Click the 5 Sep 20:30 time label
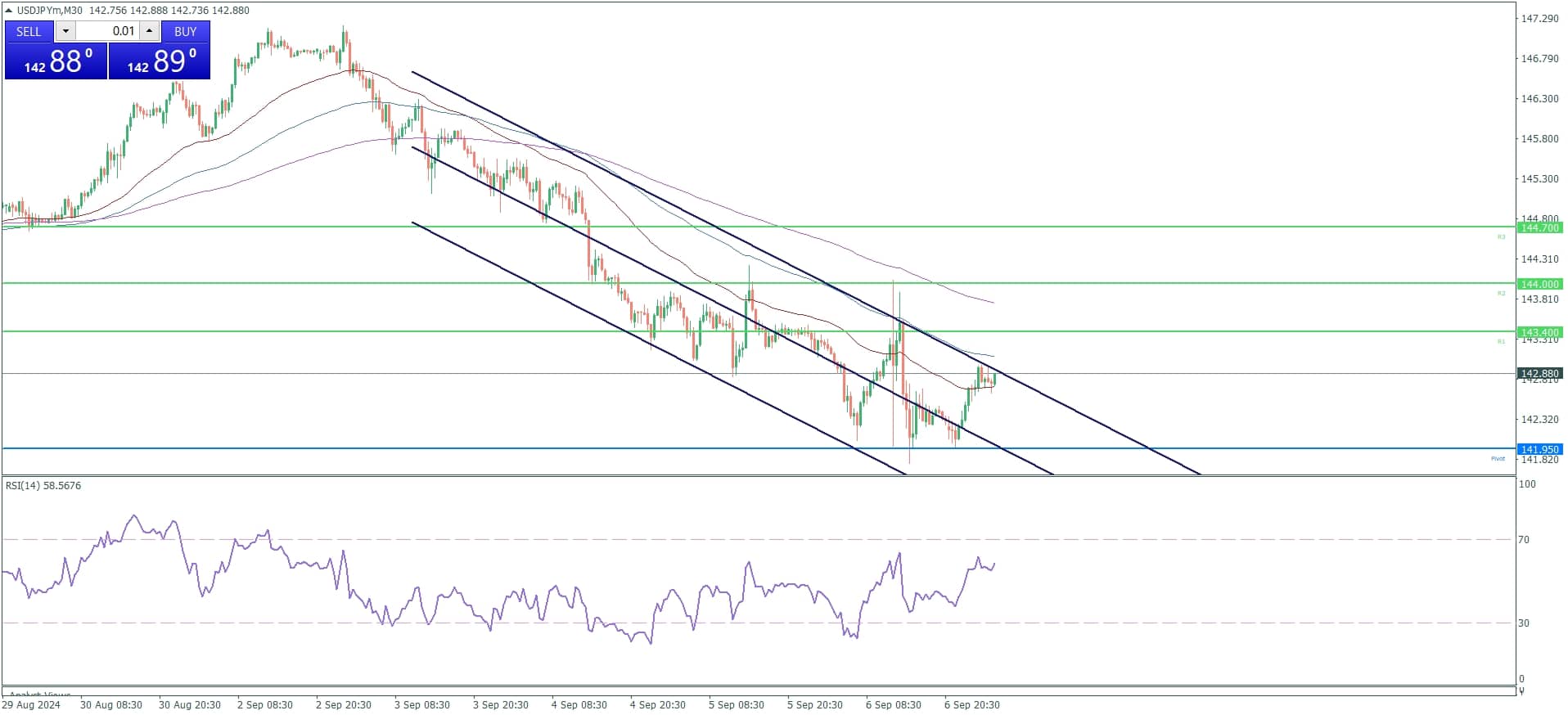Image resolution: width=1568 pixels, height=715 pixels. (815, 704)
